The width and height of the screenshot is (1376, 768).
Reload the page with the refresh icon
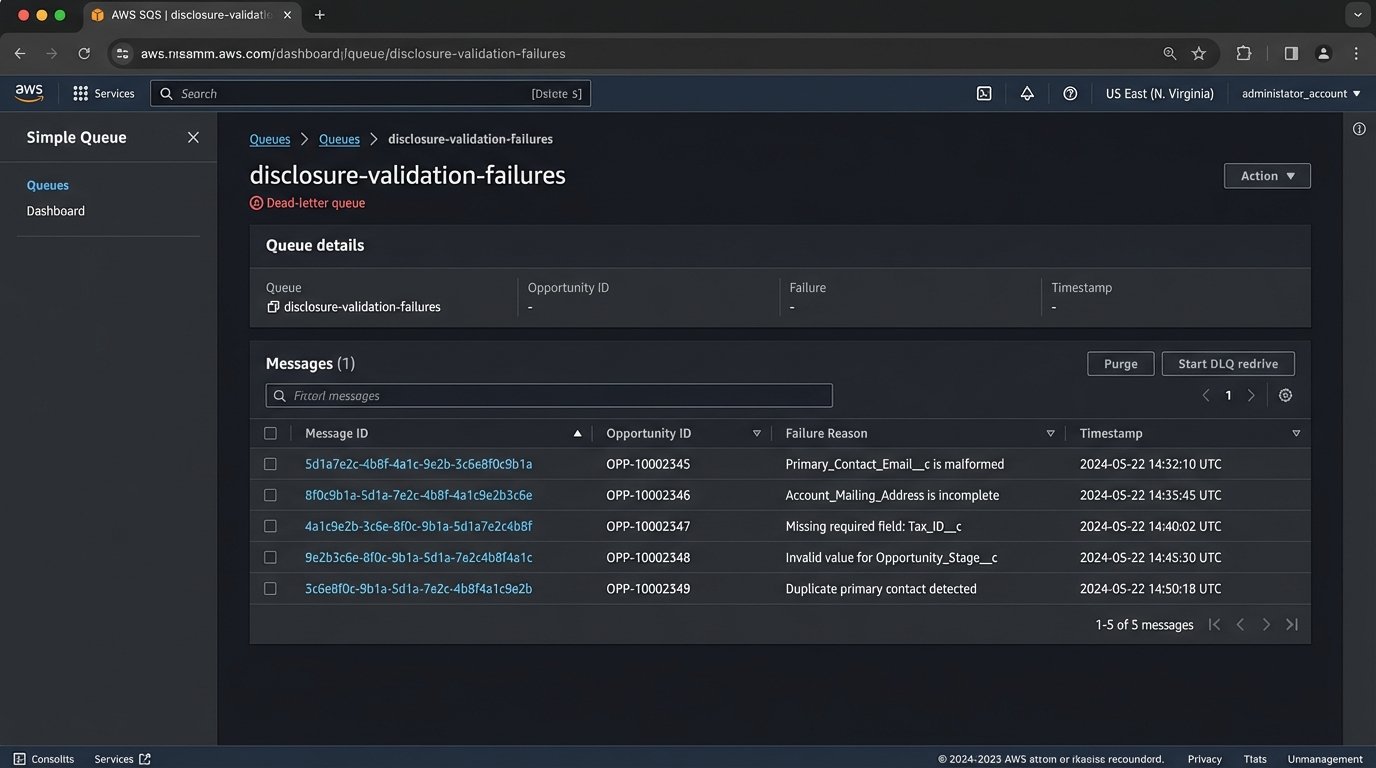click(84, 53)
